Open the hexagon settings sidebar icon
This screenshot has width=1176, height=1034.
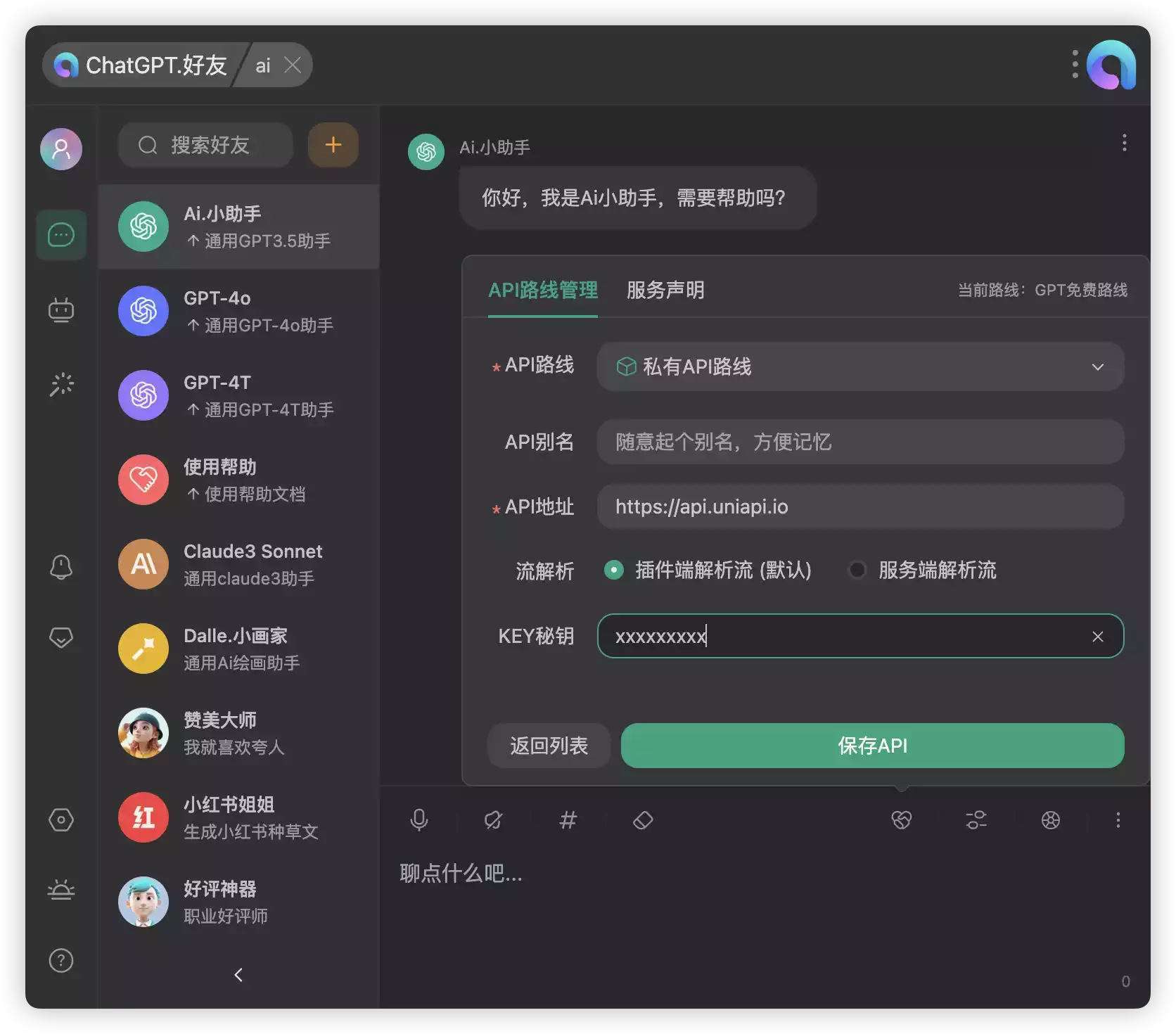click(x=61, y=819)
